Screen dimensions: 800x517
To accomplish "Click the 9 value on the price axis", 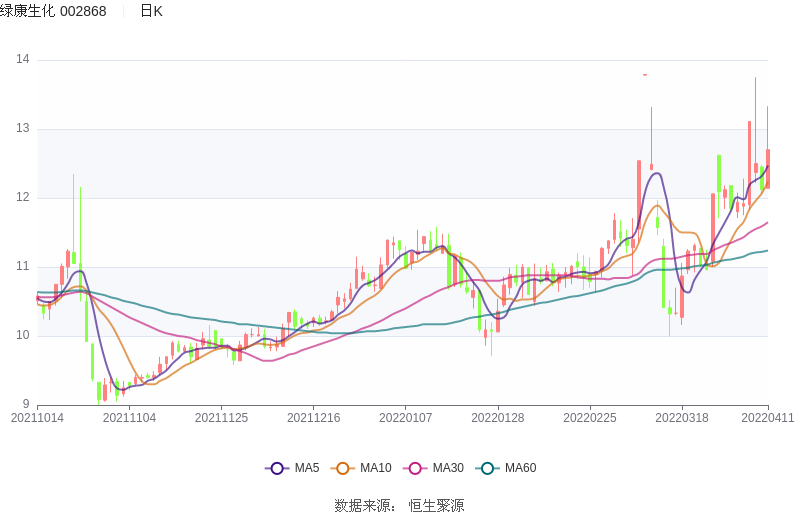I will [26, 405].
